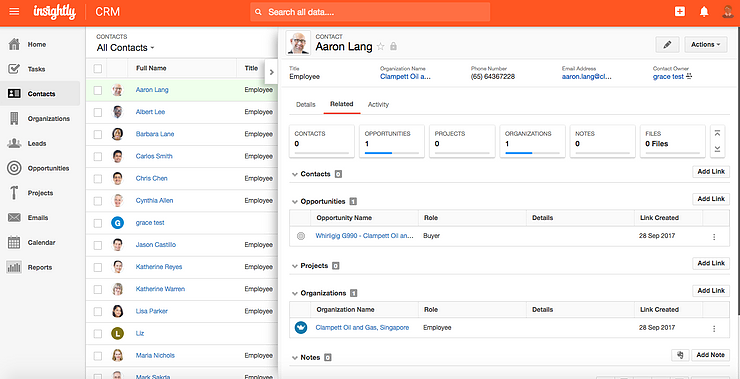Switch to the Activity tab
740x379 pixels.
point(378,105)
